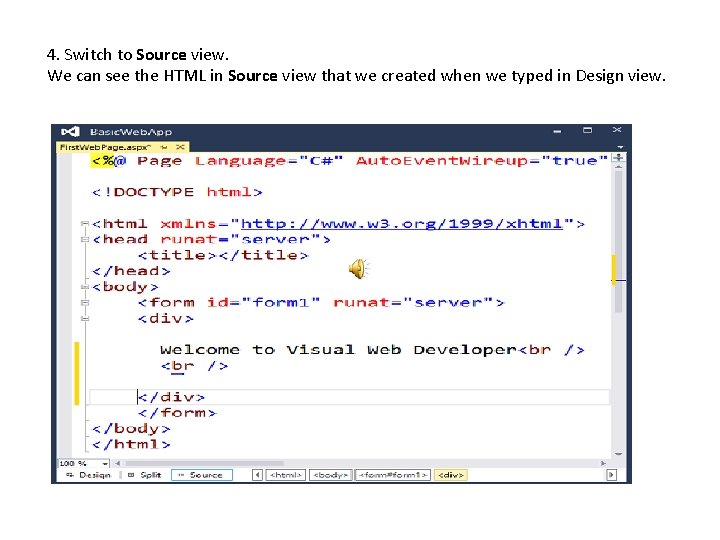Click the vertical scrollbar up arrow
720x540 pixels.
click(619, 168)
